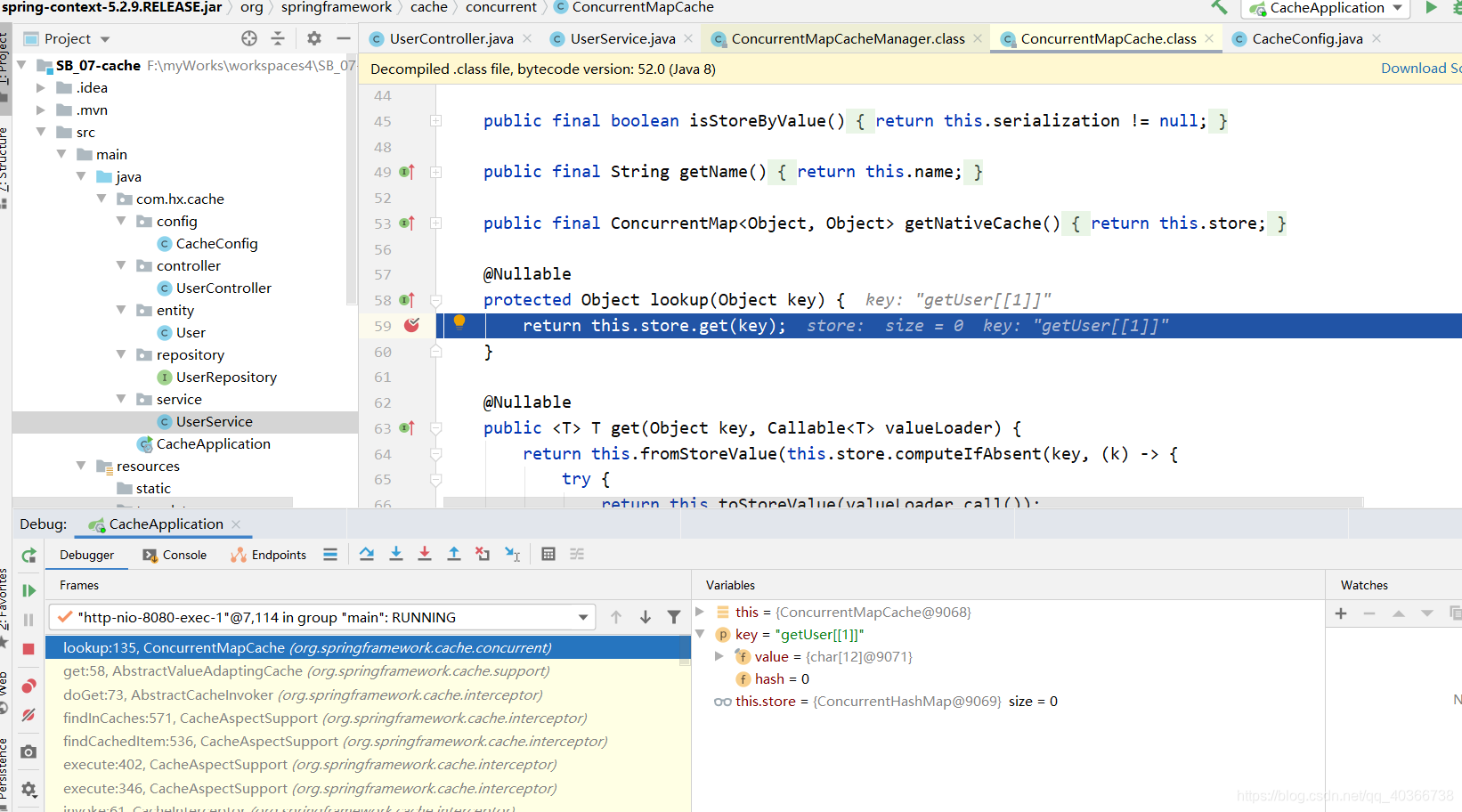Select UserRepository interface in tree
This screenshot has width=1462, height=812.
pos(226,377)
